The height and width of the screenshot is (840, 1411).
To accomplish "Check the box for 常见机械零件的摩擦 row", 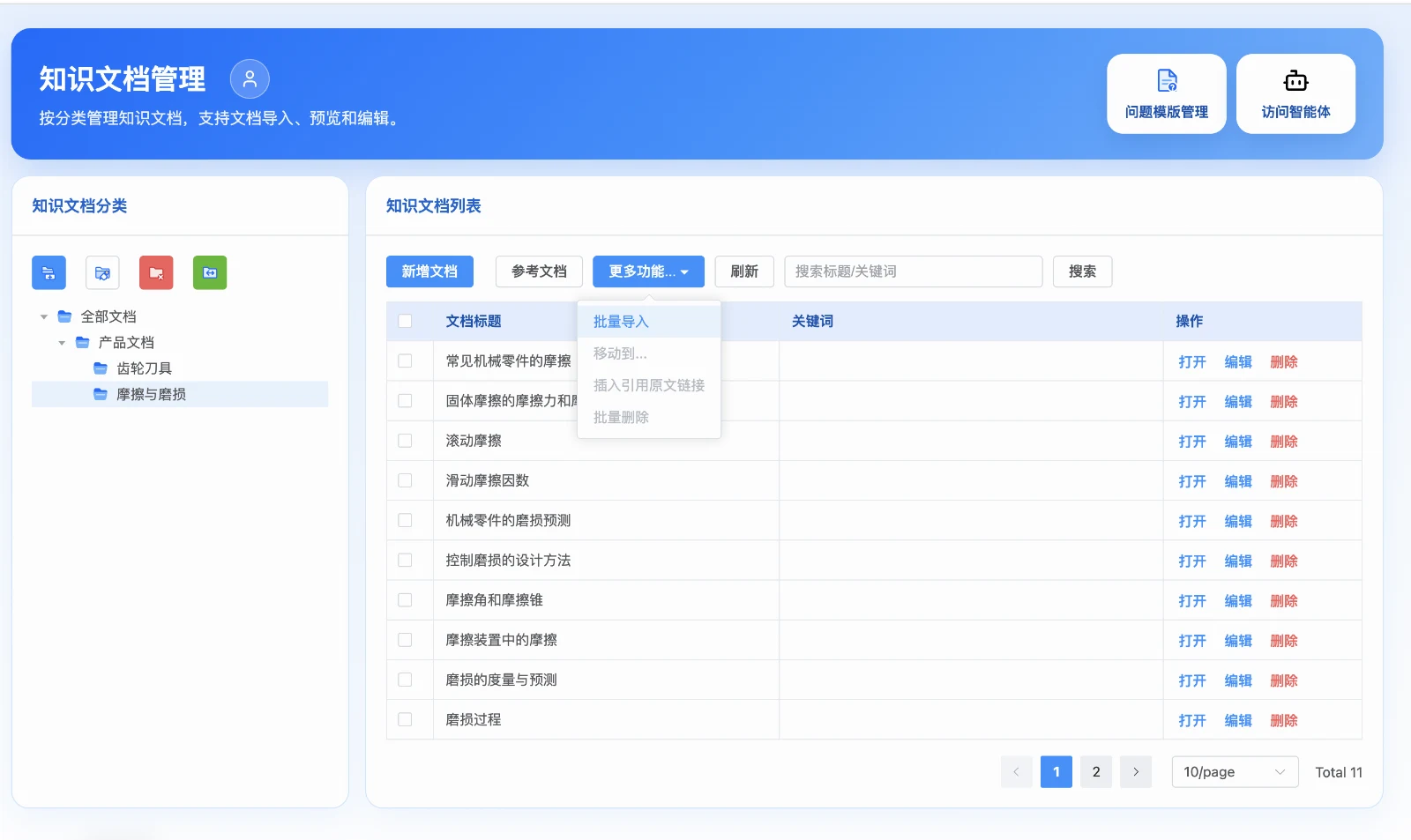I will (405, 361).
